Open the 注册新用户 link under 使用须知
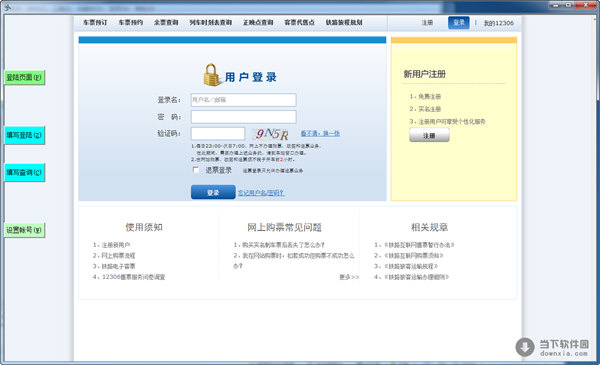This screenshot has width=600, height=365. point(116,245)
